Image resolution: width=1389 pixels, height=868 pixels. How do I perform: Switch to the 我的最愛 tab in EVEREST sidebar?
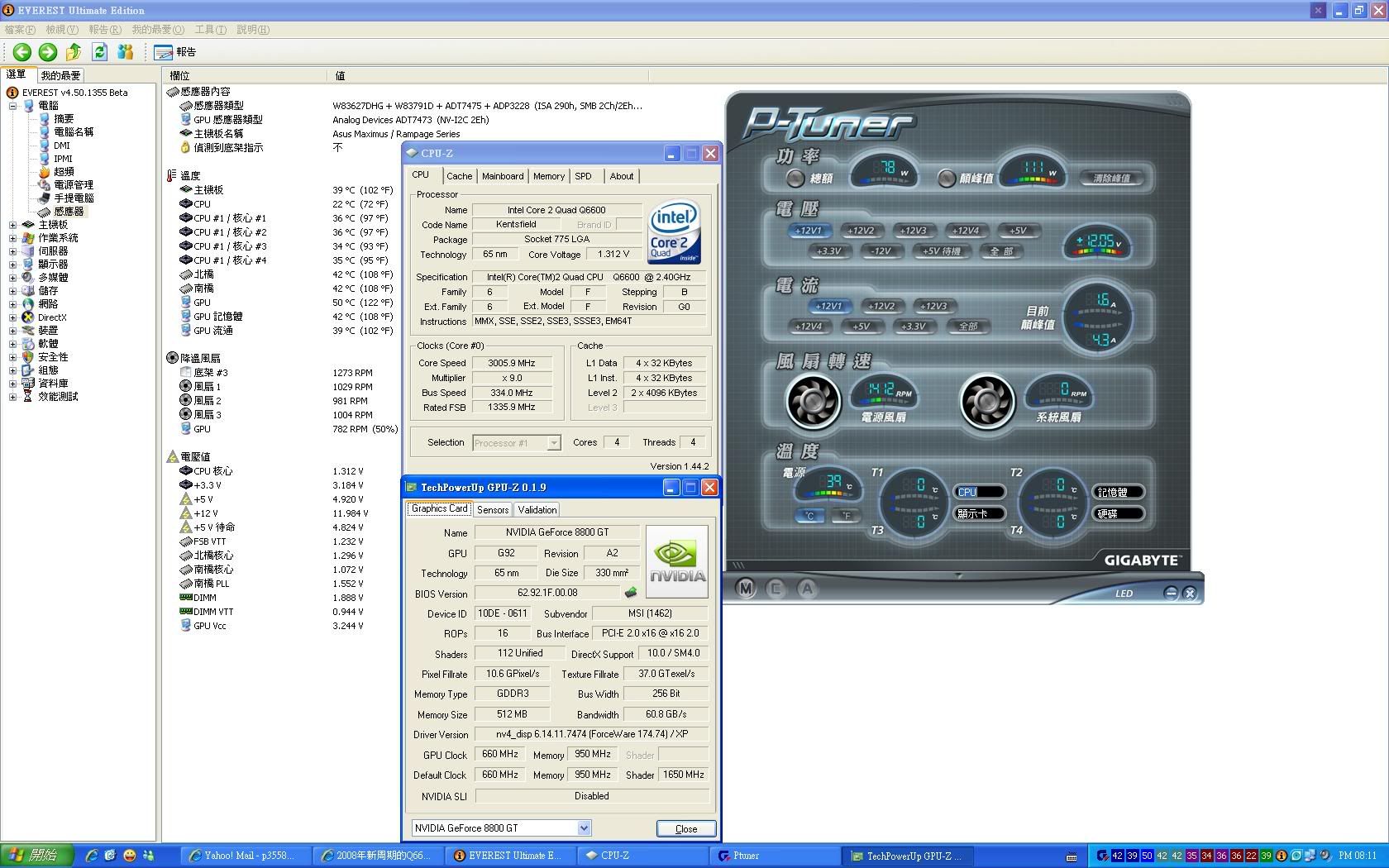click(60, 75)
